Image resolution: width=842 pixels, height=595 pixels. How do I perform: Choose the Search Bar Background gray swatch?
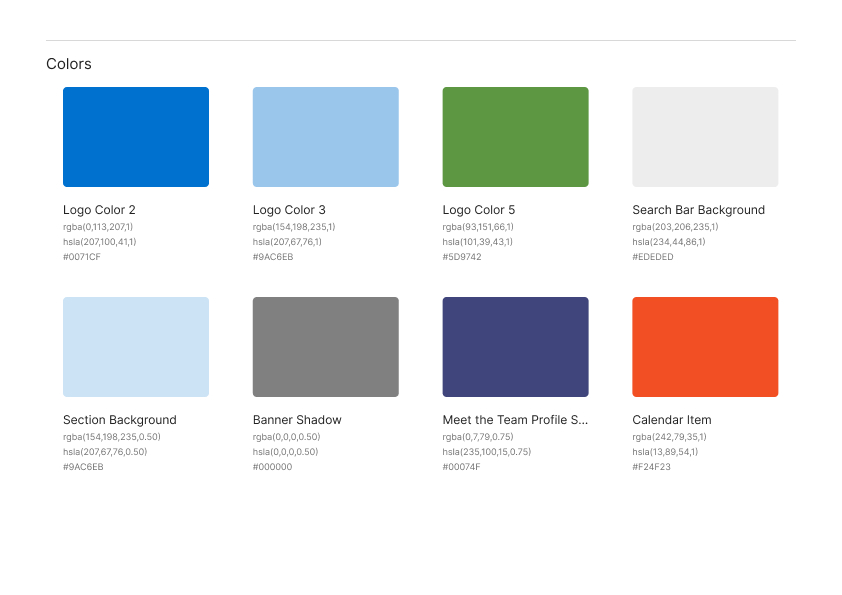[x=705, y=137]
